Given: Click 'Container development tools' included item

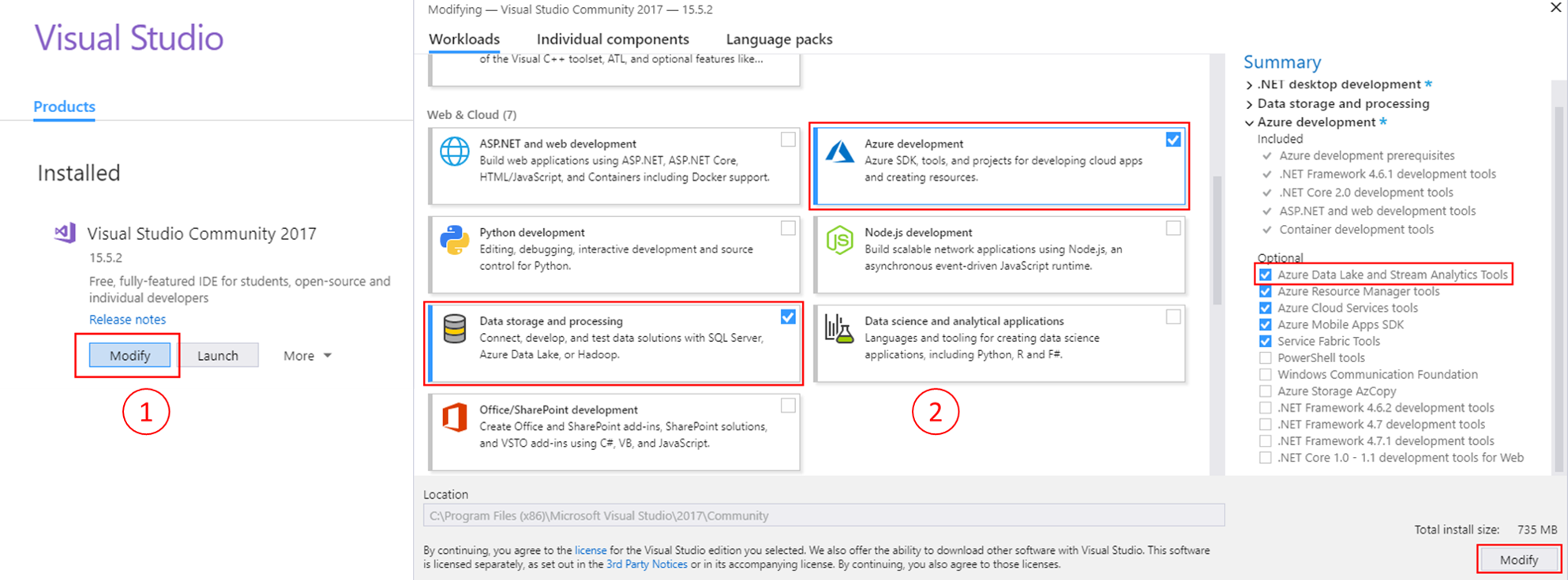Looking at the screenshot, I should (1356, 230).
